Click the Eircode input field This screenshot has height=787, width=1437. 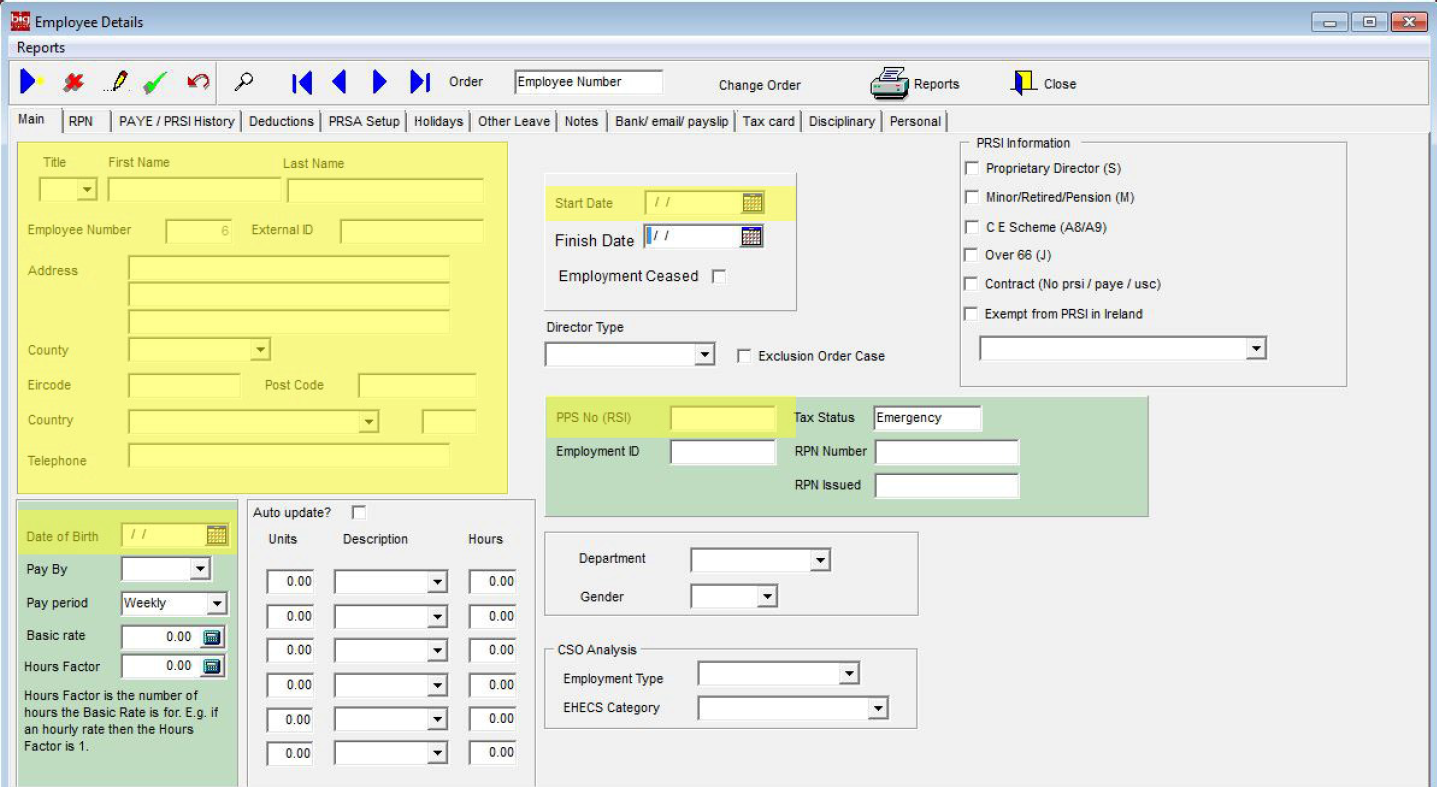pyautogui.click(x=185, y=386)
